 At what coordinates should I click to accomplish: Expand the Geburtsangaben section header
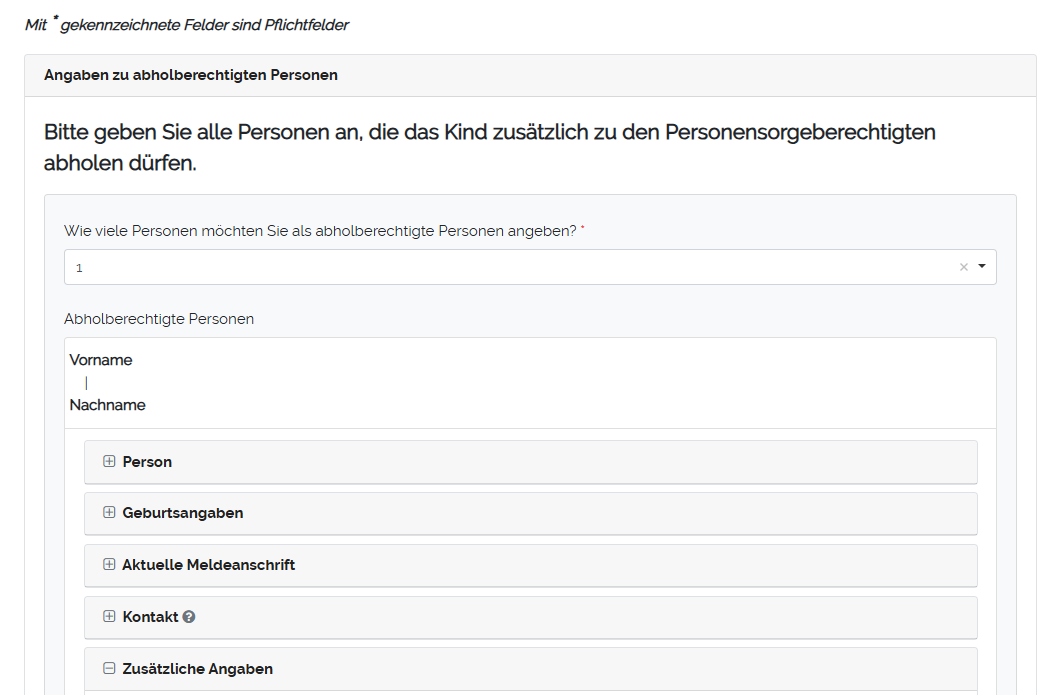point(530,513)
